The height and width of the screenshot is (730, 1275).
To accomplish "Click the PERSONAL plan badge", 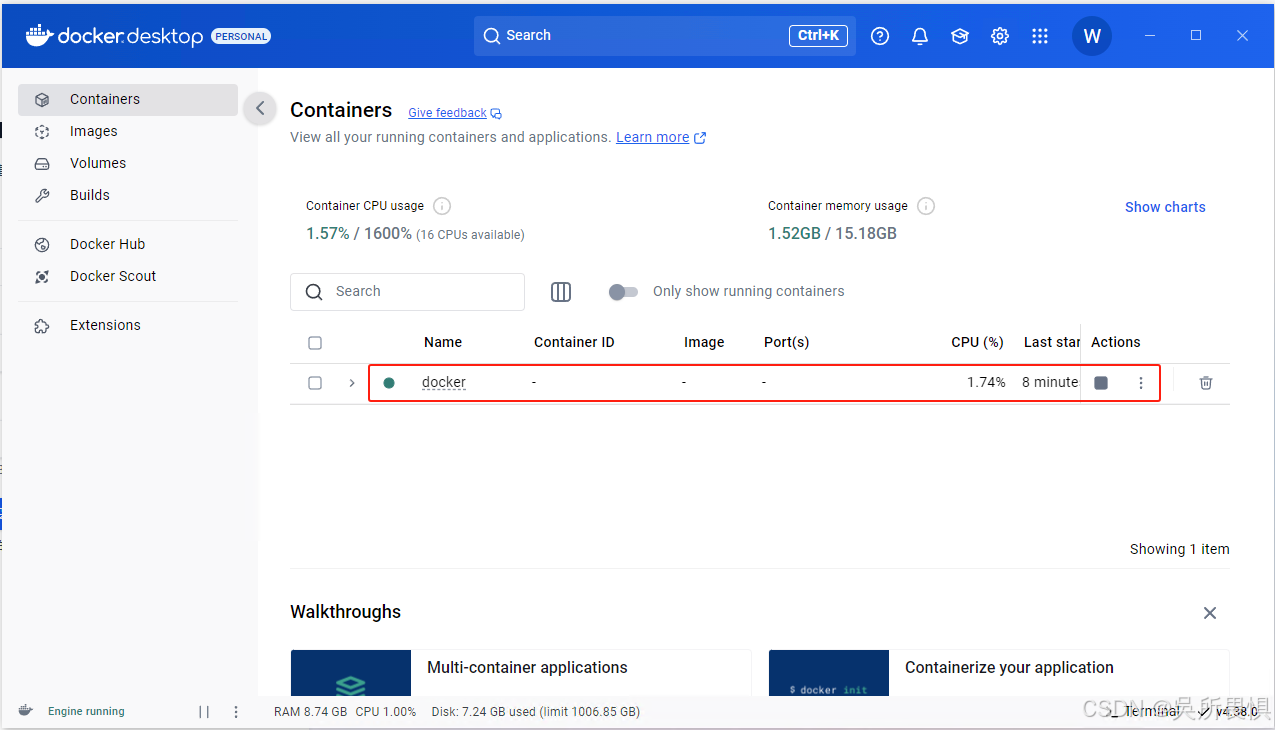I will pyautogui.click(x=241, y=37).
